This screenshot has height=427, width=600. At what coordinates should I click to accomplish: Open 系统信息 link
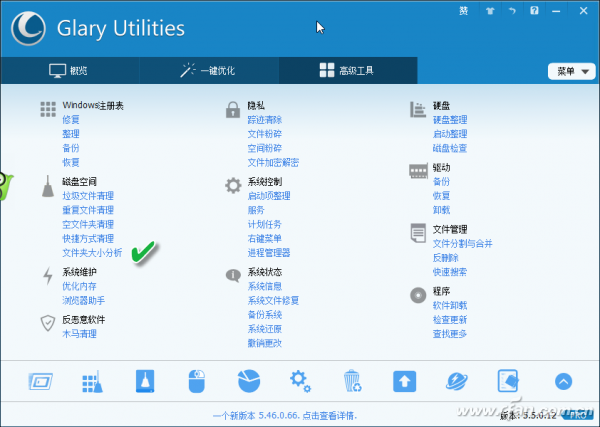pyautogui.click(x=265, y=286)
